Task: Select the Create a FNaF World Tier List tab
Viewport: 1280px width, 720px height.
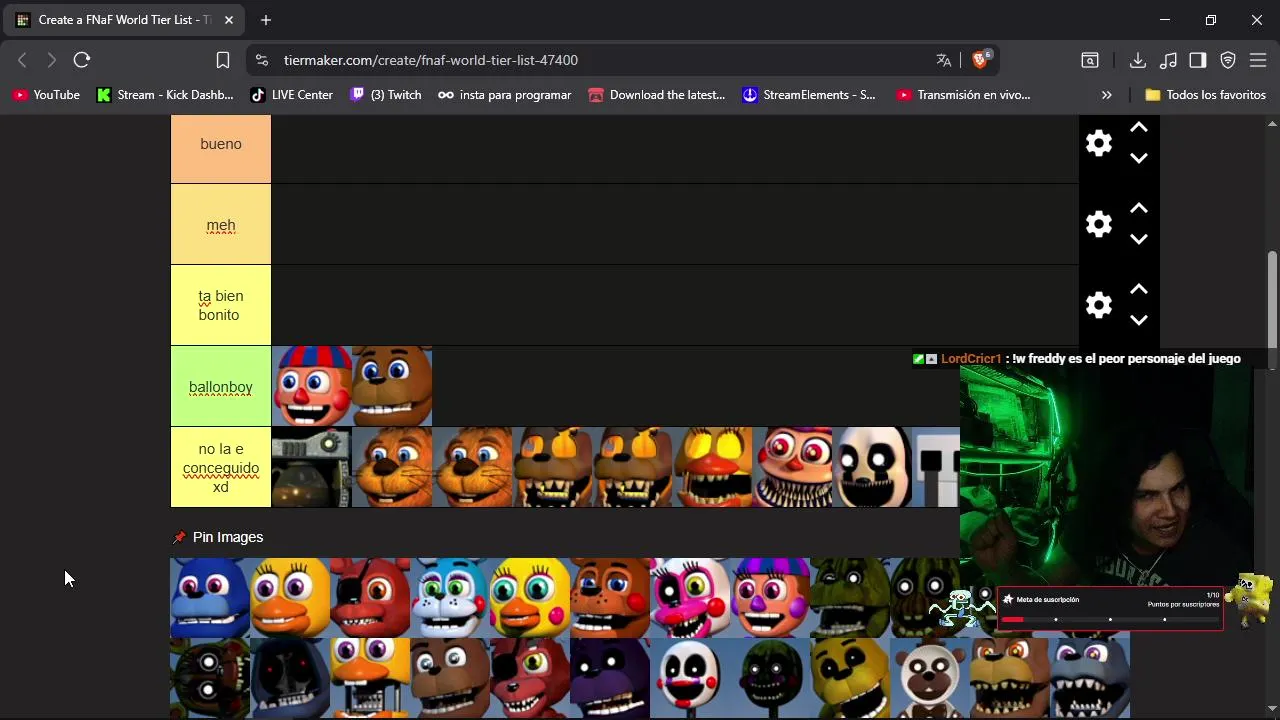Action: (x=125, y=20)
